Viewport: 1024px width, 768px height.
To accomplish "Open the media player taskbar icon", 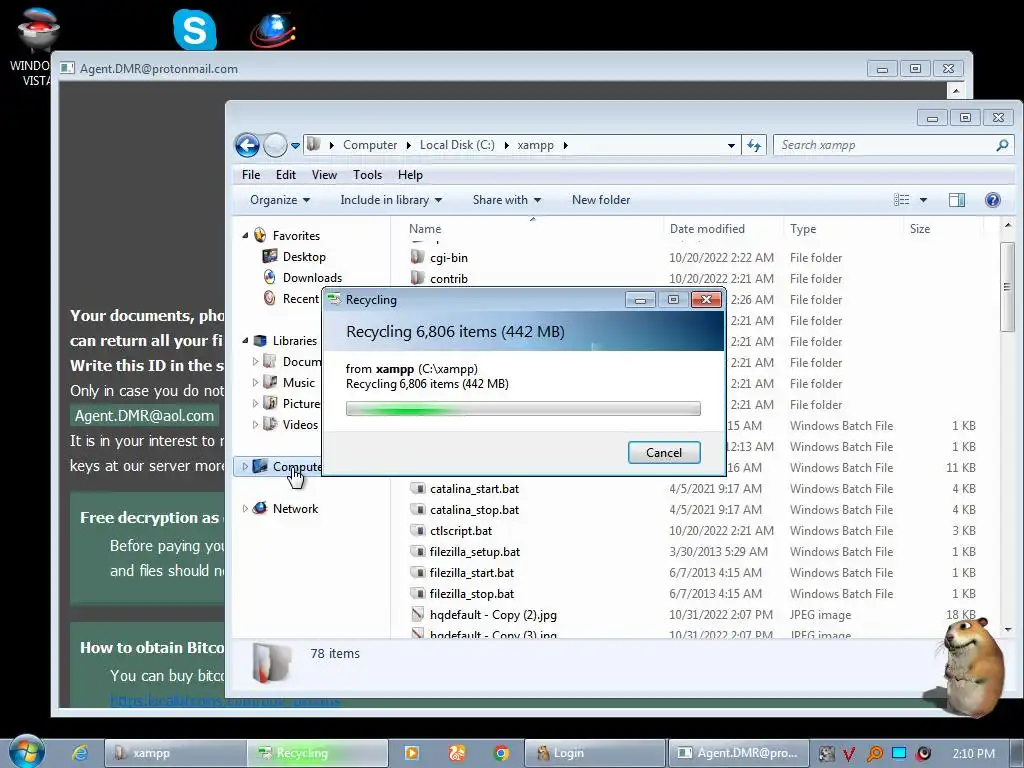I will pos(412,753).
